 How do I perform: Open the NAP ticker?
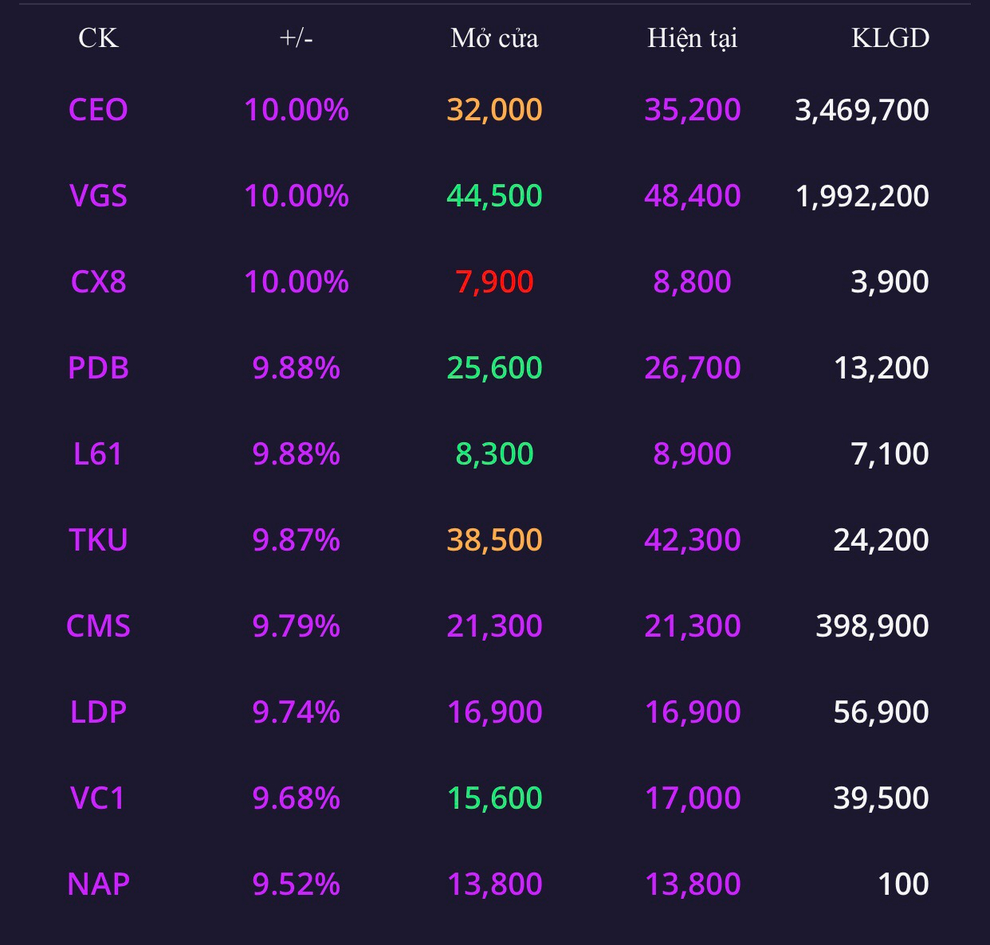click(98, 884)
